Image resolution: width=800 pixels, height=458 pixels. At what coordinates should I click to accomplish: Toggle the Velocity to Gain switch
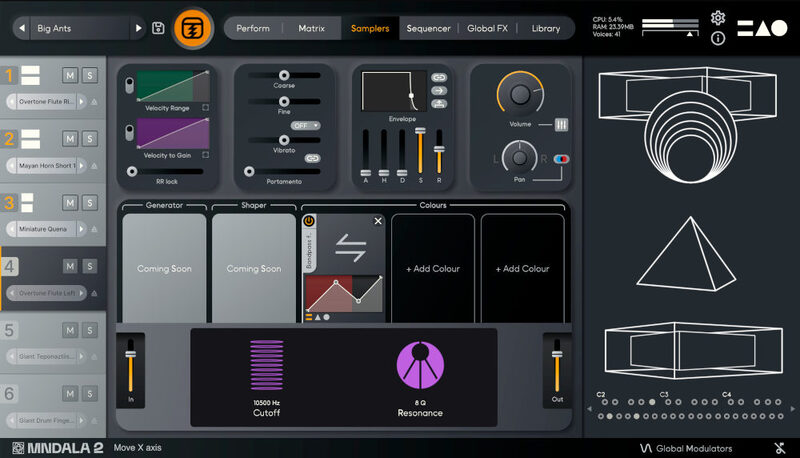130,133
